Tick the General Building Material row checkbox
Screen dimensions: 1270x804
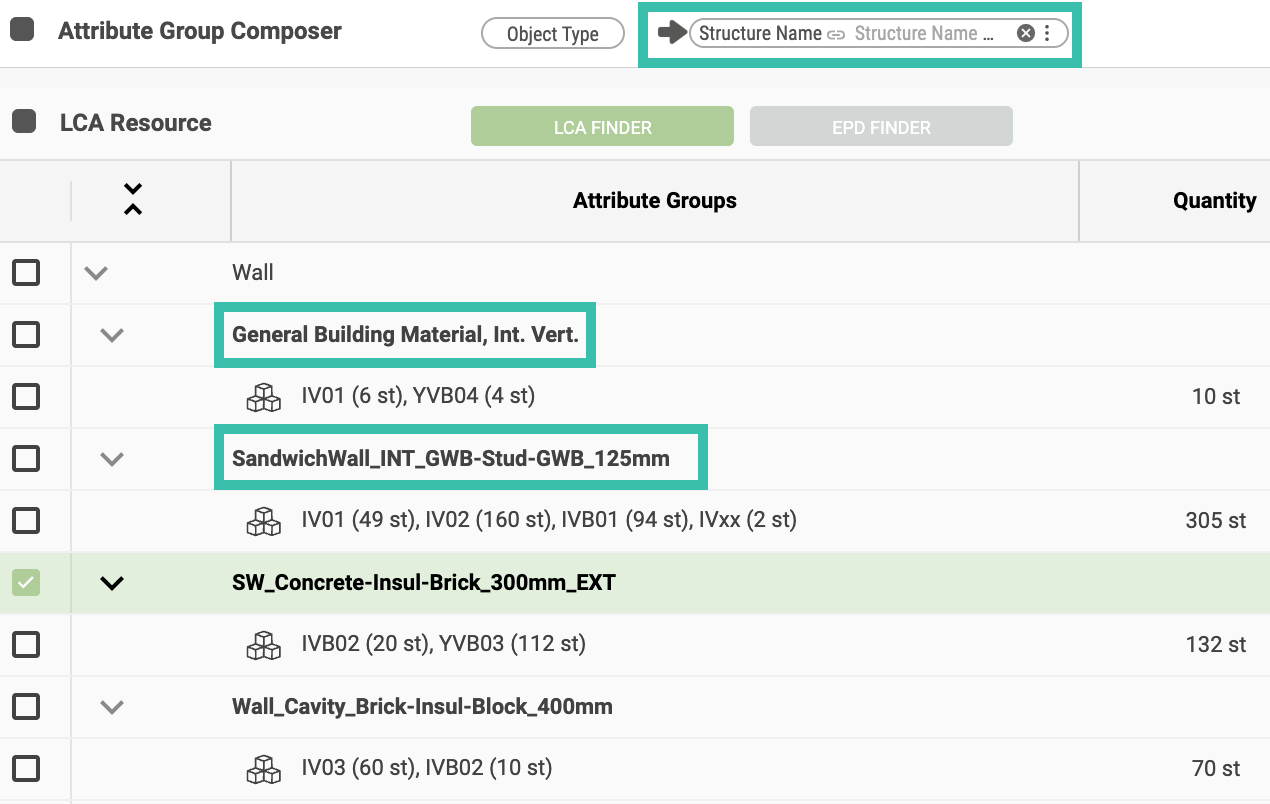click(26, 334)
